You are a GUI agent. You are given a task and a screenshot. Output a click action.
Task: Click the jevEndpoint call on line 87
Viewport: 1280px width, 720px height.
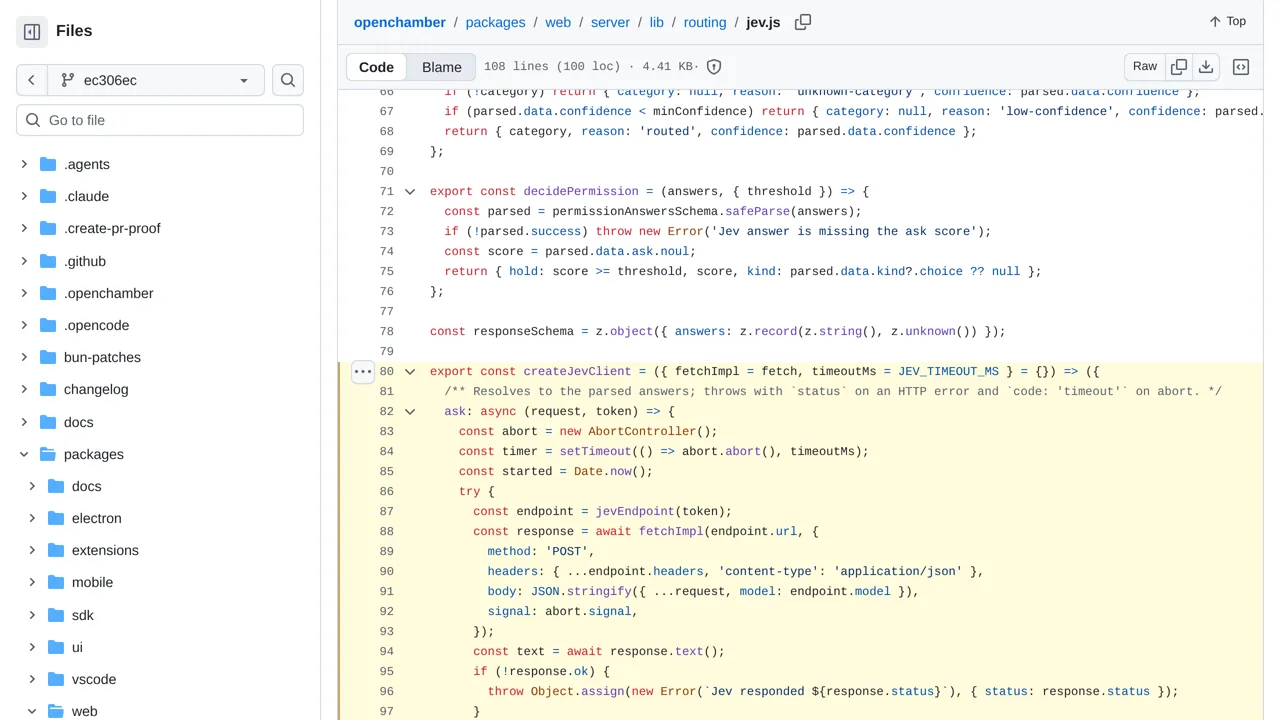[x=635, y=511]
